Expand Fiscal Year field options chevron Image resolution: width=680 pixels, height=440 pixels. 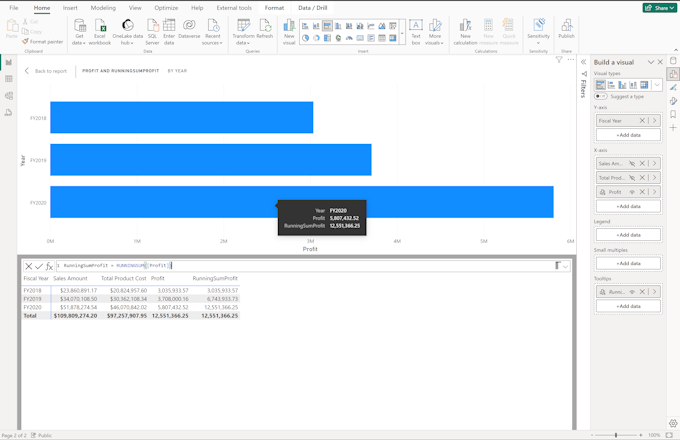tap(654, 121)
